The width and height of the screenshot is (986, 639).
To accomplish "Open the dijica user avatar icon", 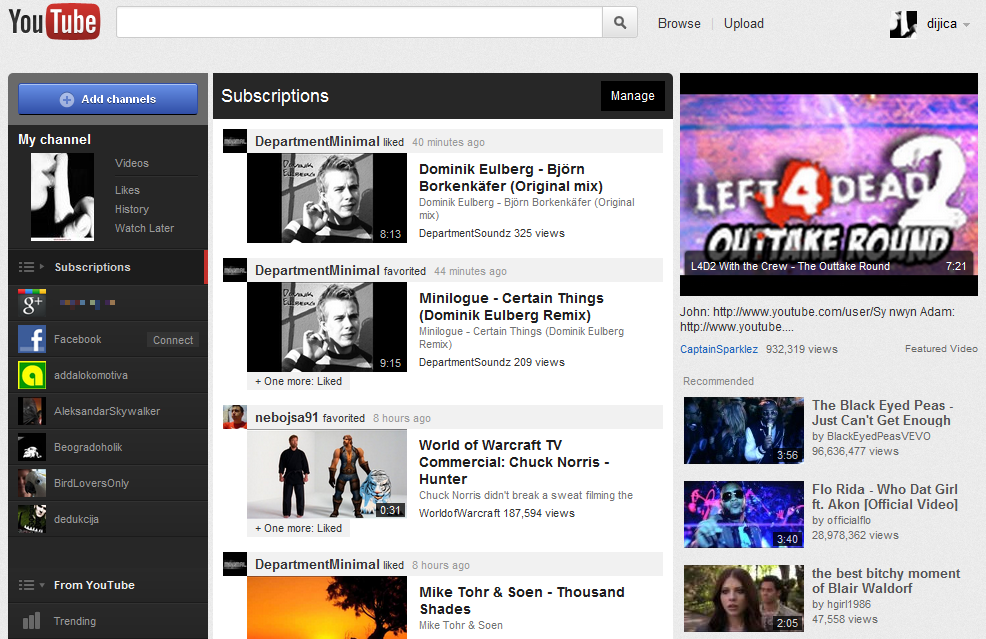I will pos(903,24).
